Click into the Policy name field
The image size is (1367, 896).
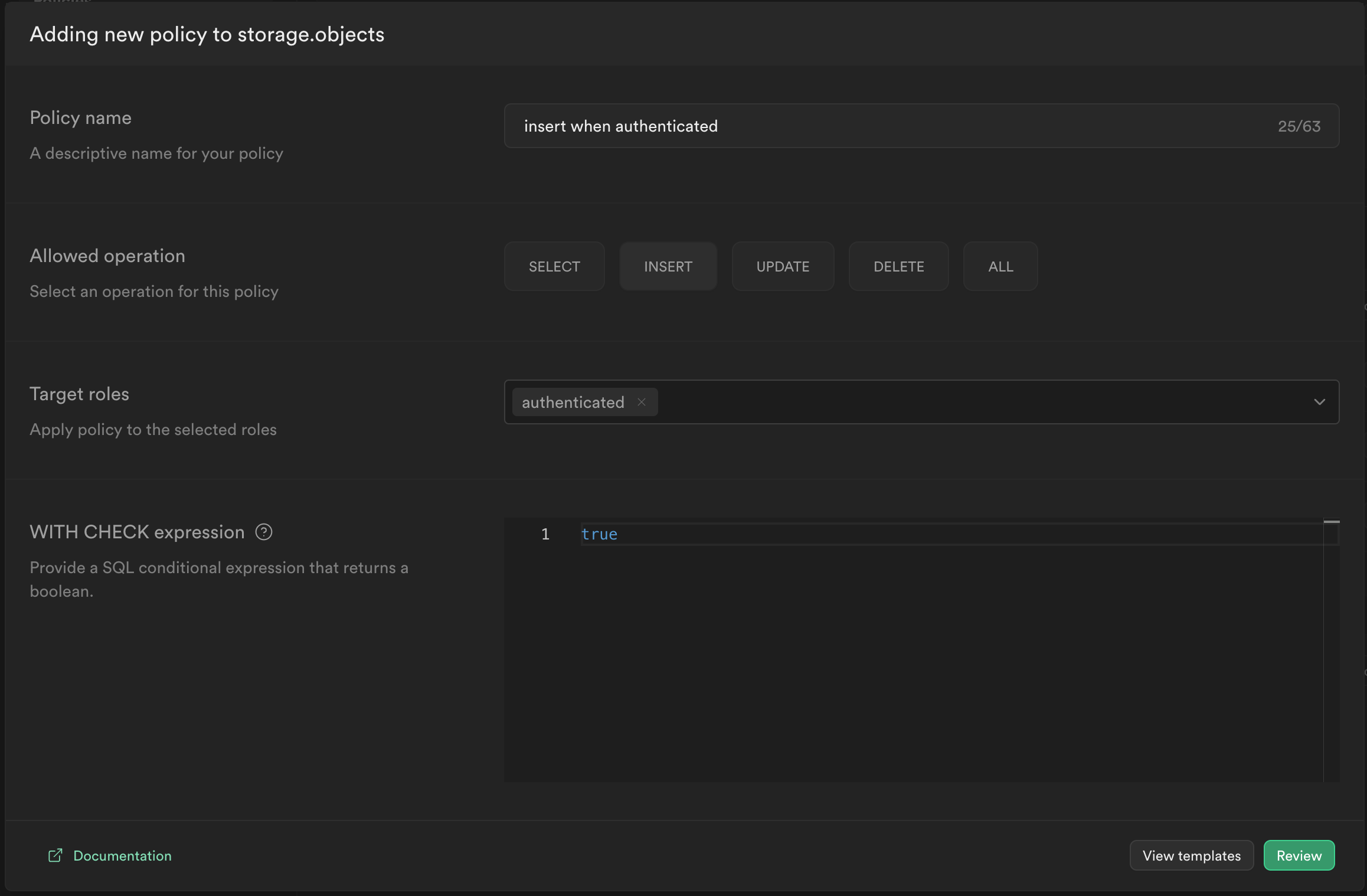885,126
